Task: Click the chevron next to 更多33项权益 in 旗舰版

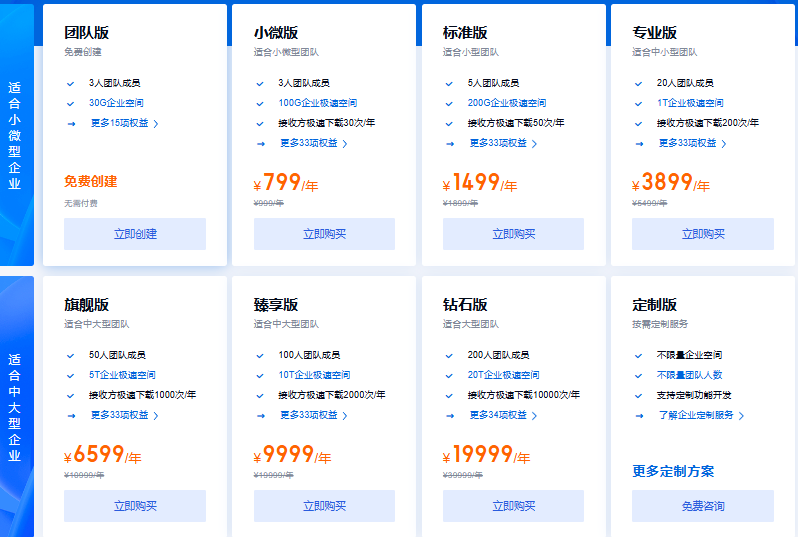Action: (x=156, y=416)
